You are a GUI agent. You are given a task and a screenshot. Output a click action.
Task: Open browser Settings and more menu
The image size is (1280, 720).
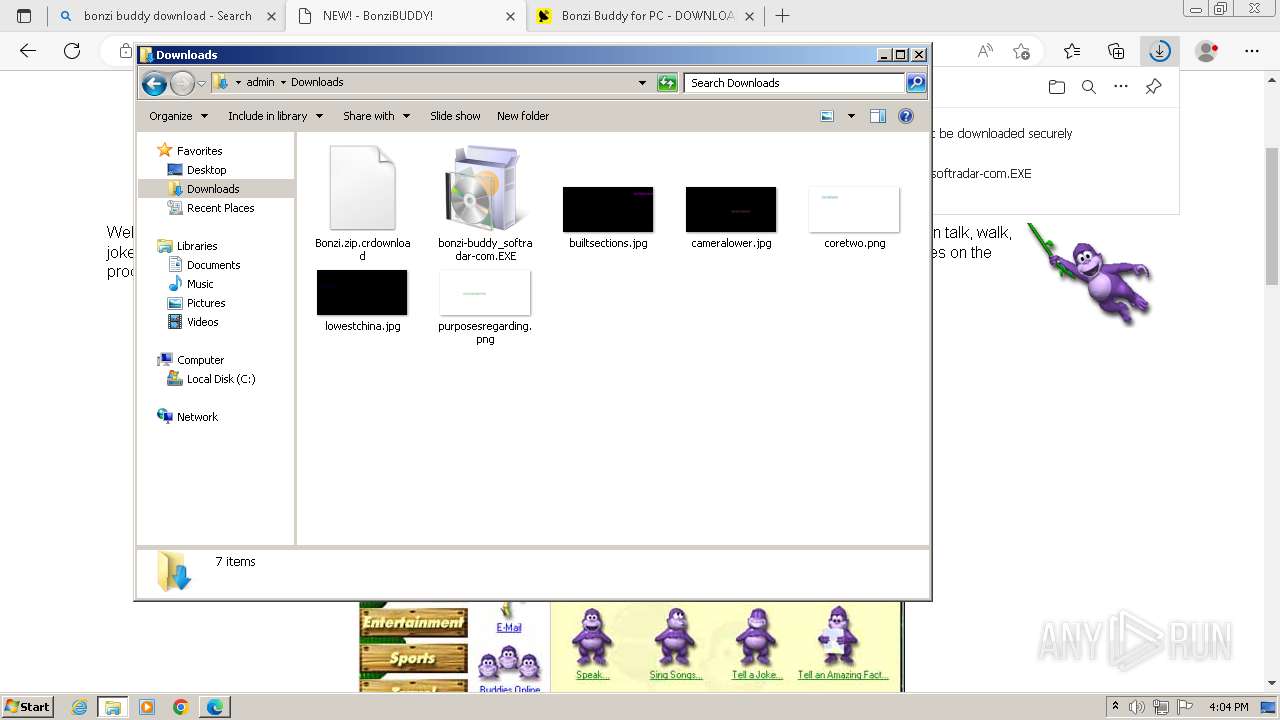(x=1252, y=51)
